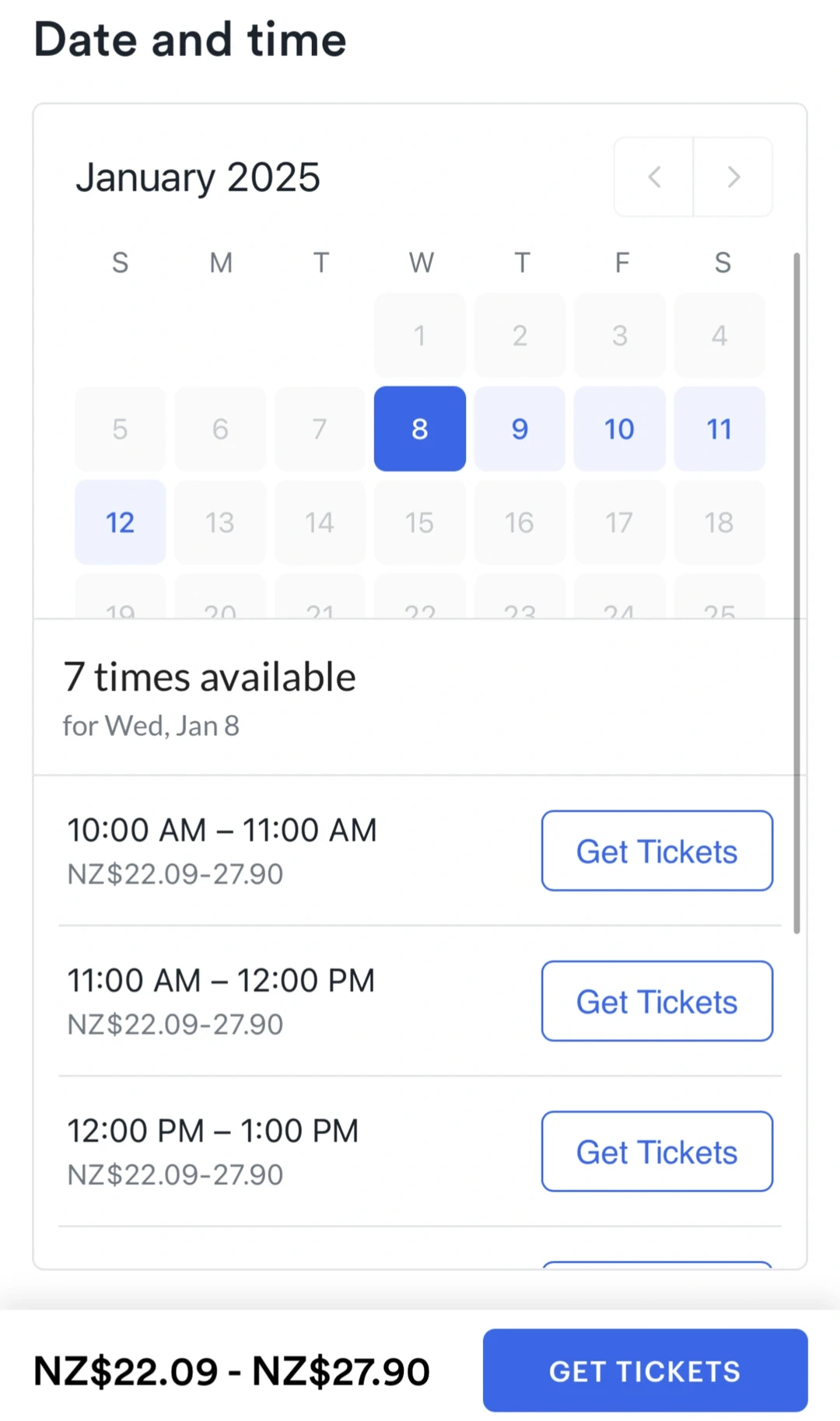
Task: Advance to the next month
Action: [x=733, y=177]
